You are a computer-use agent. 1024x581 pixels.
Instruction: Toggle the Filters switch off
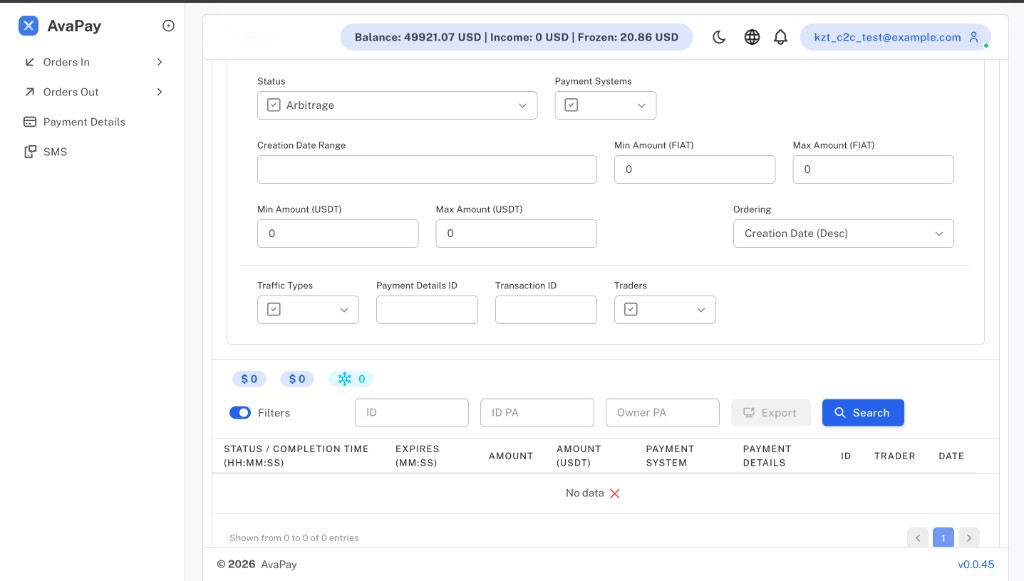[x=240, y=413]
